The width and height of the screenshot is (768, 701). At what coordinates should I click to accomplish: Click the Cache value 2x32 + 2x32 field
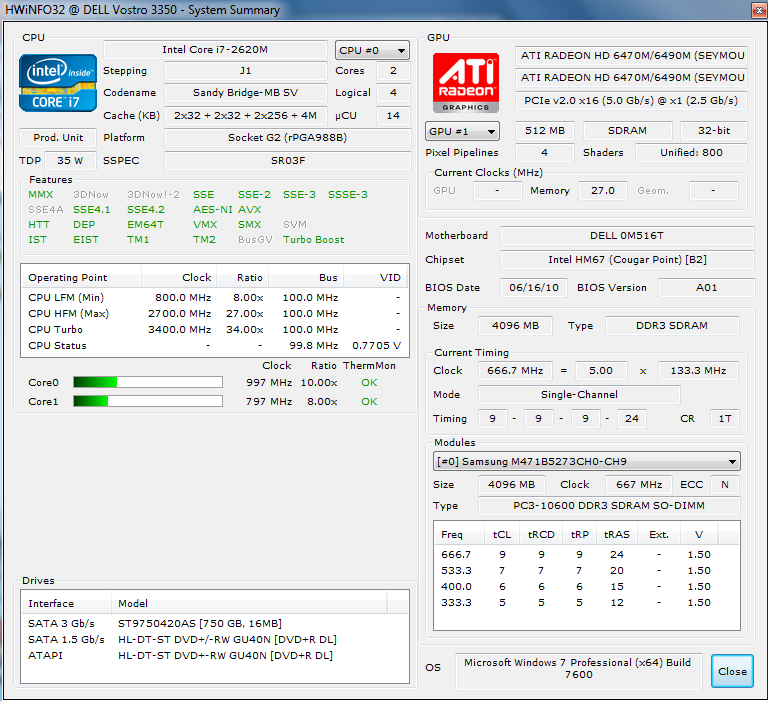(x=245, y=116)
